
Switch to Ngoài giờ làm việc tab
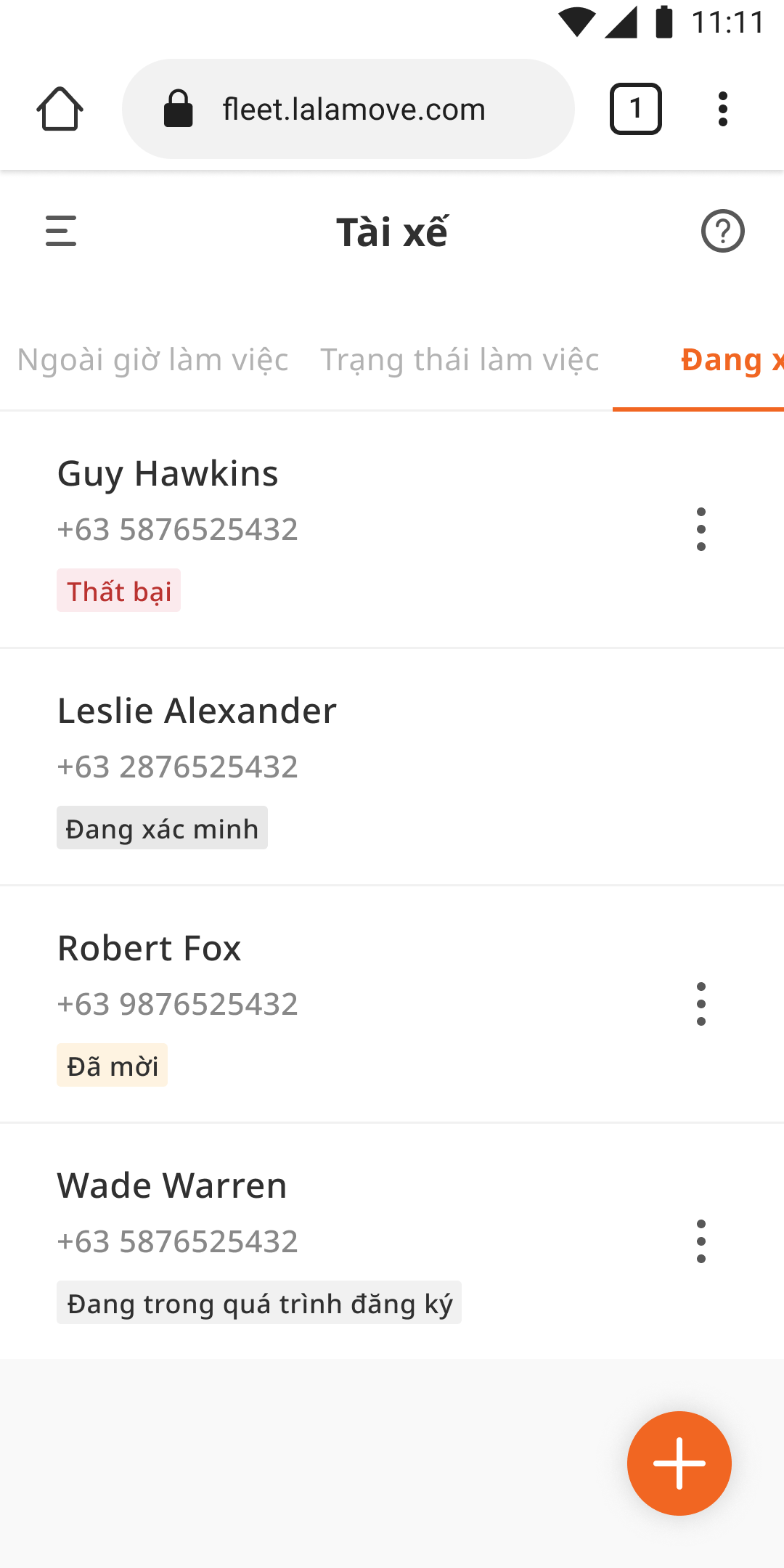coord(152,360)
